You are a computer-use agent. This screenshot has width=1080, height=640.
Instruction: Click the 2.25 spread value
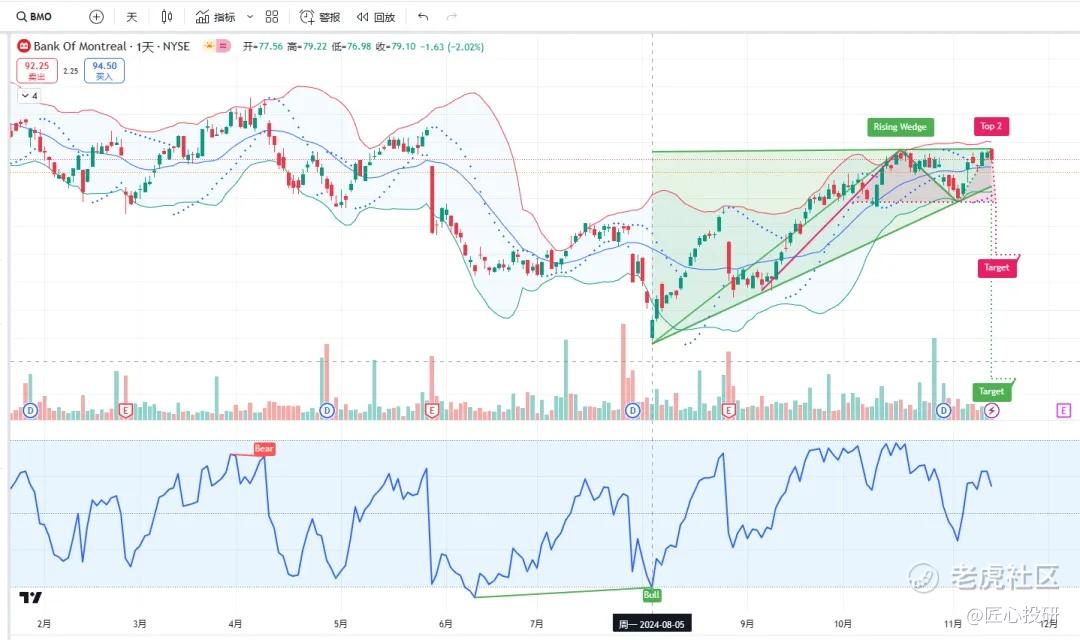pos(71,71)
